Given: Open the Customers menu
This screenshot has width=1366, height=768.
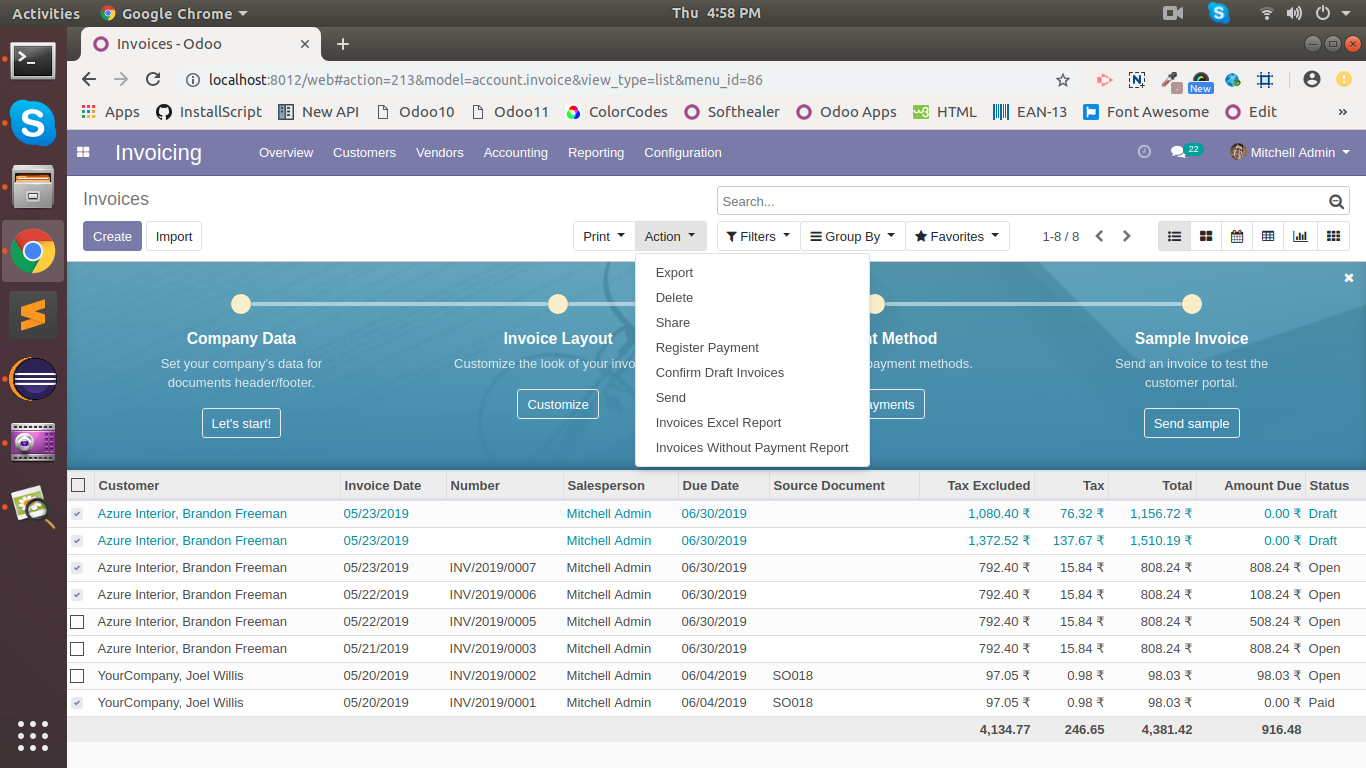Looking at the screenshot, I should (364, 152).
